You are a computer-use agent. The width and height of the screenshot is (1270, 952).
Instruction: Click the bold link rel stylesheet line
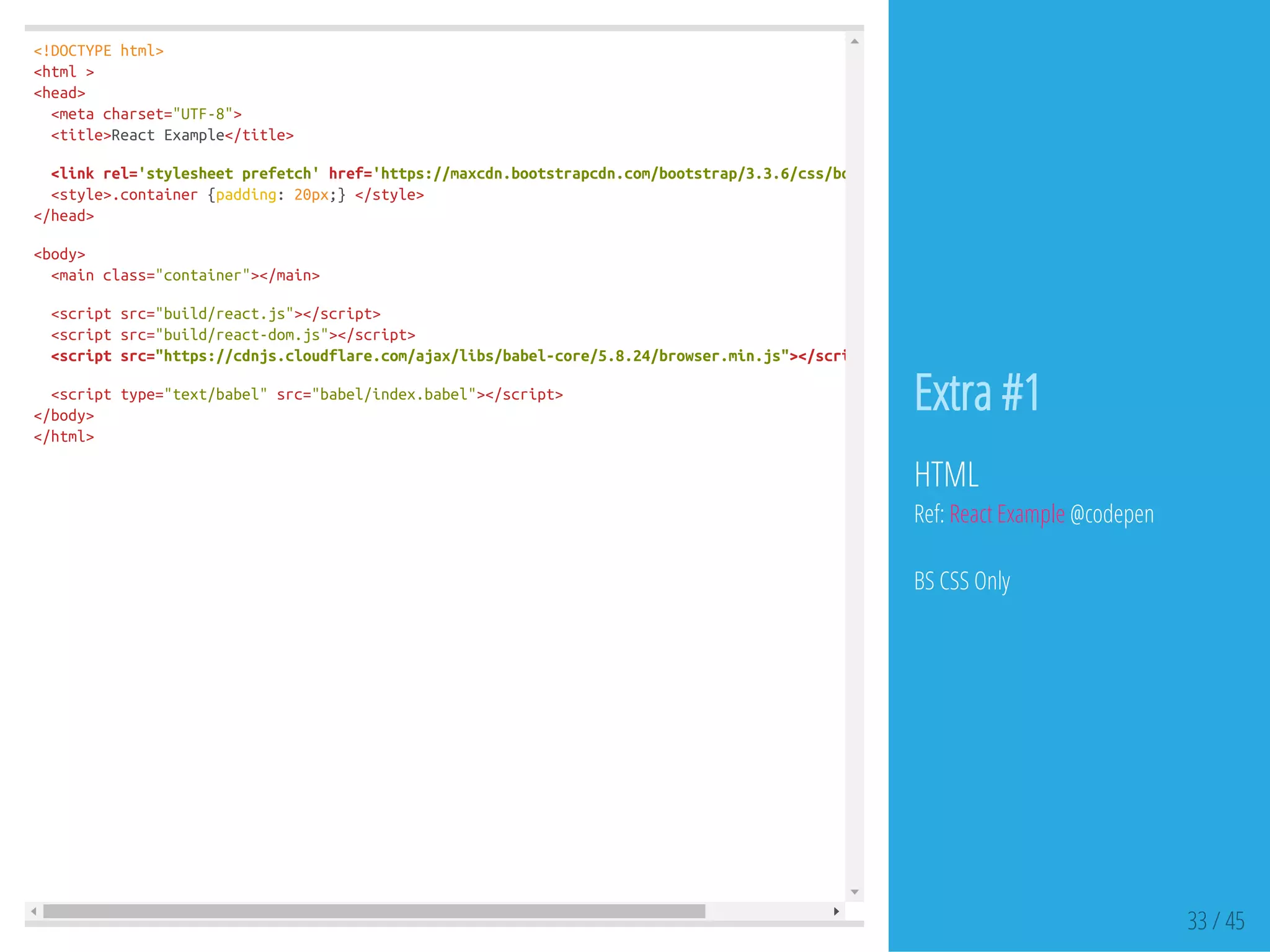448,174
